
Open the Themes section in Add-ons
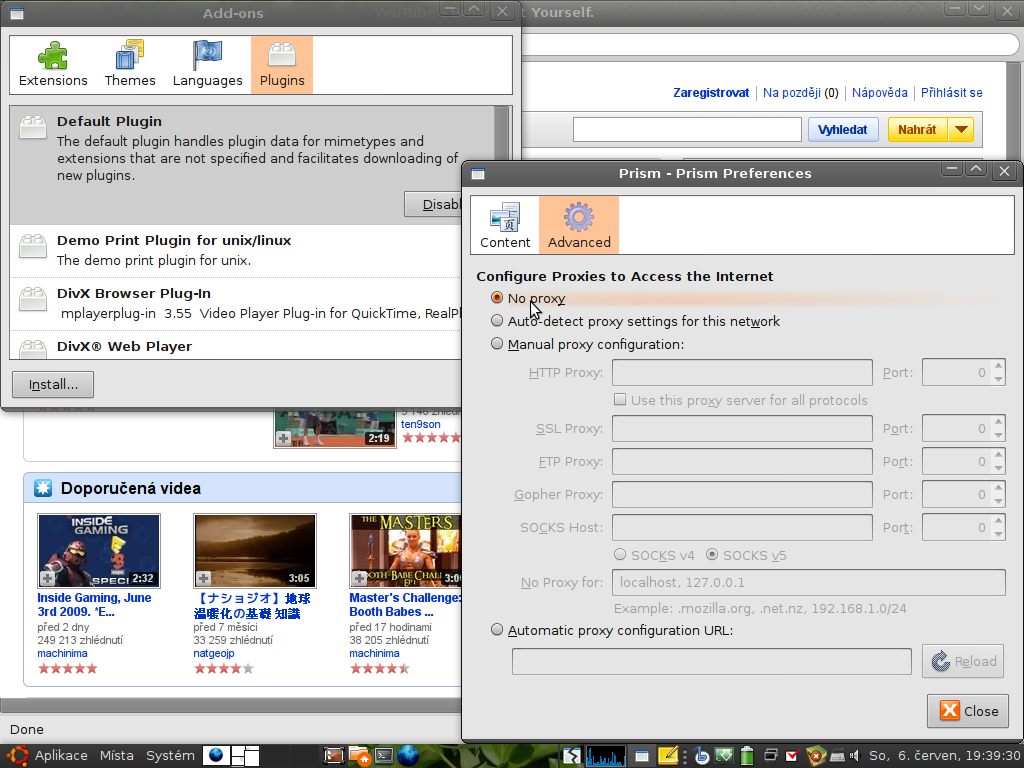(x=130, y=65)
